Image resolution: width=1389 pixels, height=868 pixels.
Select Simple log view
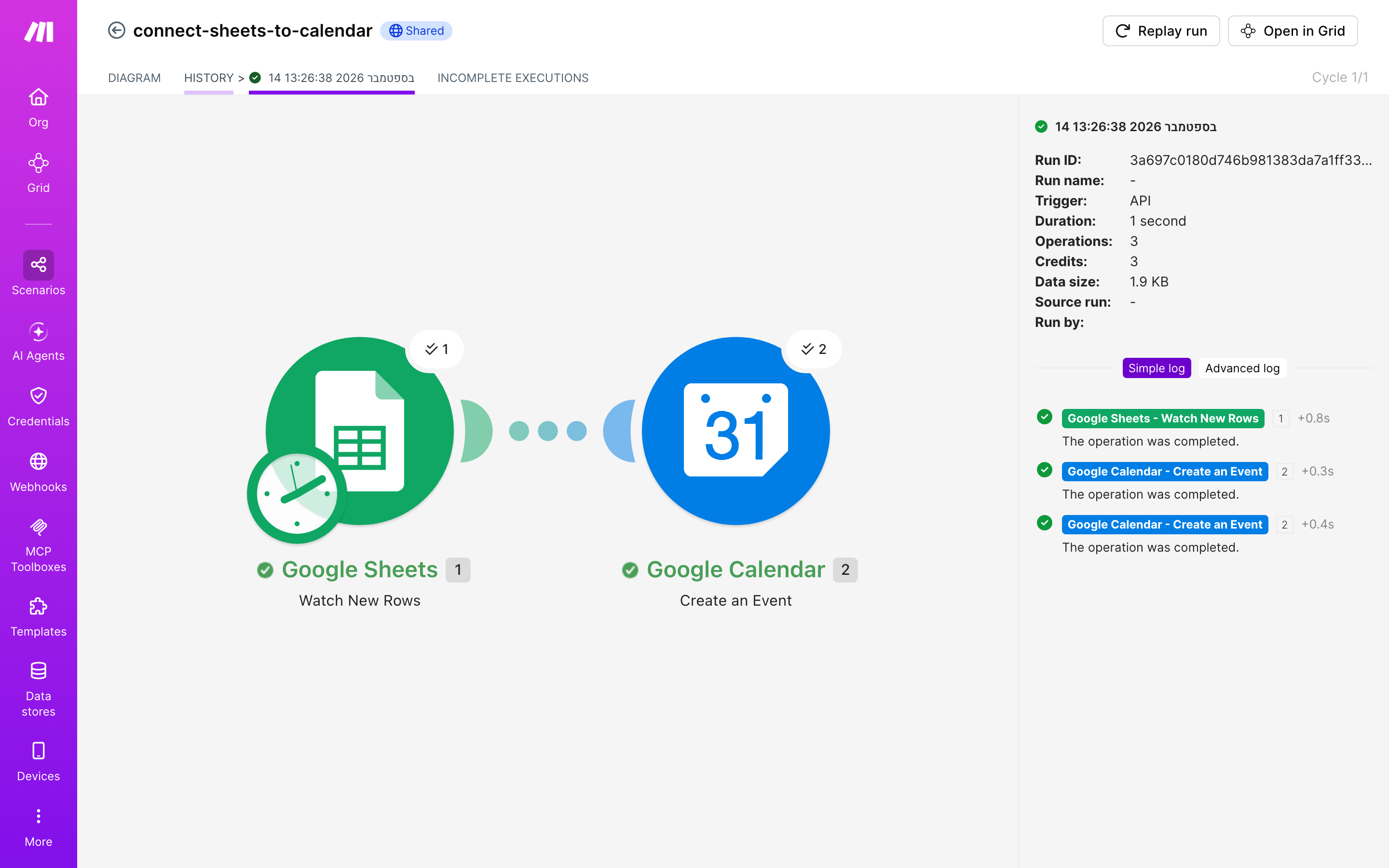click(x=1157, y=368)
